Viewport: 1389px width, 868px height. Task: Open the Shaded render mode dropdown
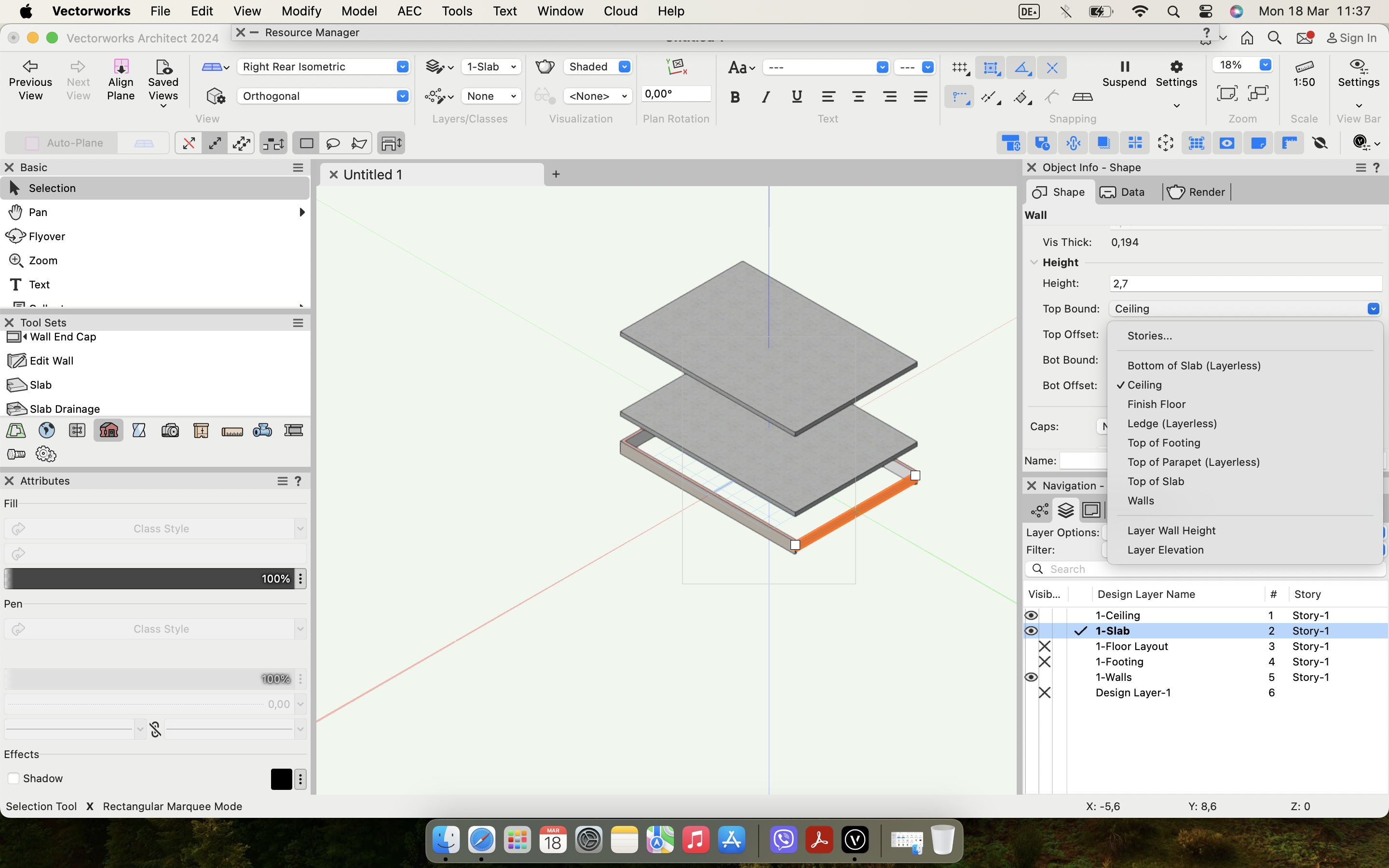(x=624, y=67)
